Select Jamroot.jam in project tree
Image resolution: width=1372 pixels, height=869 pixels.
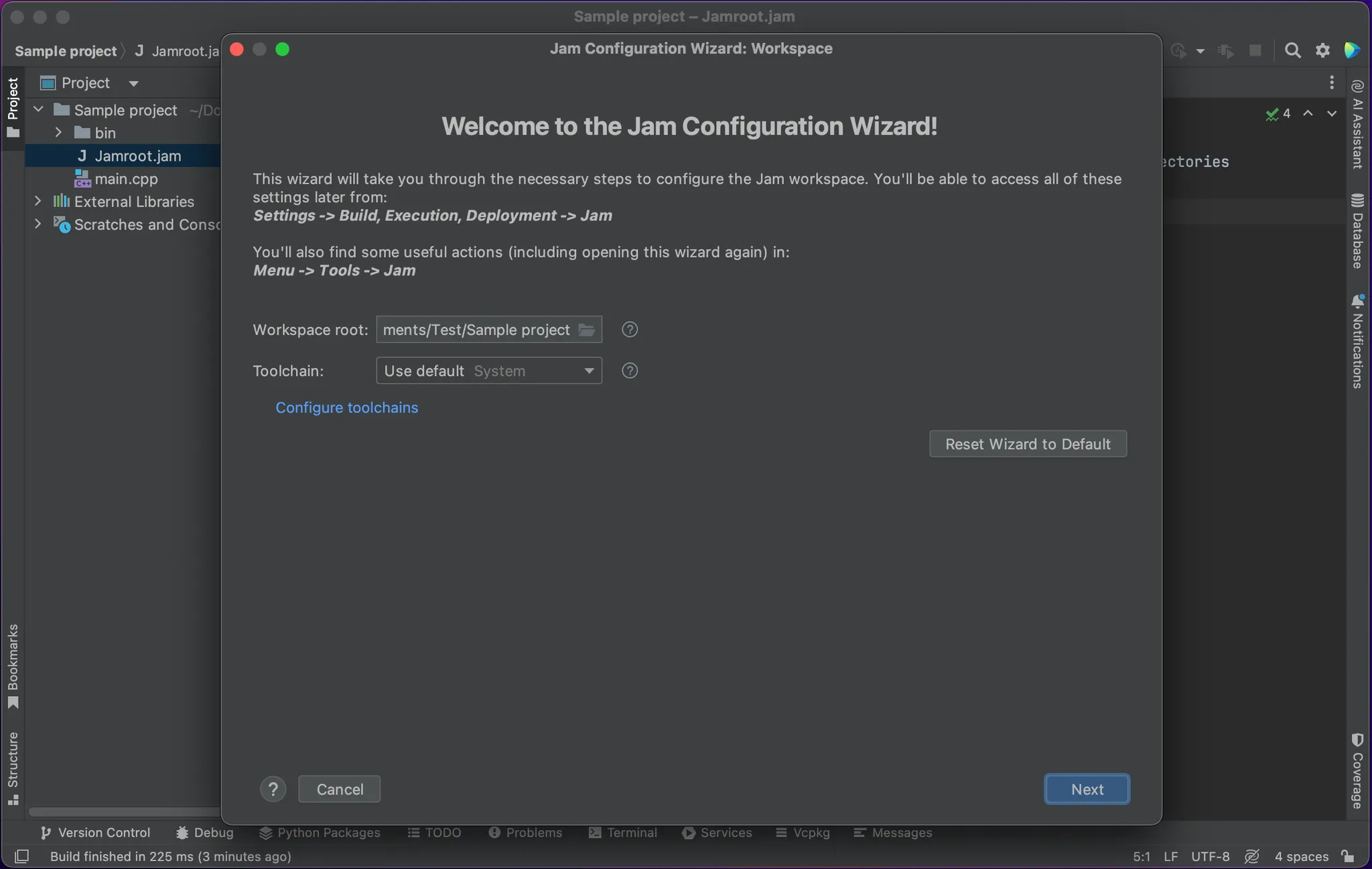point(123,155)
